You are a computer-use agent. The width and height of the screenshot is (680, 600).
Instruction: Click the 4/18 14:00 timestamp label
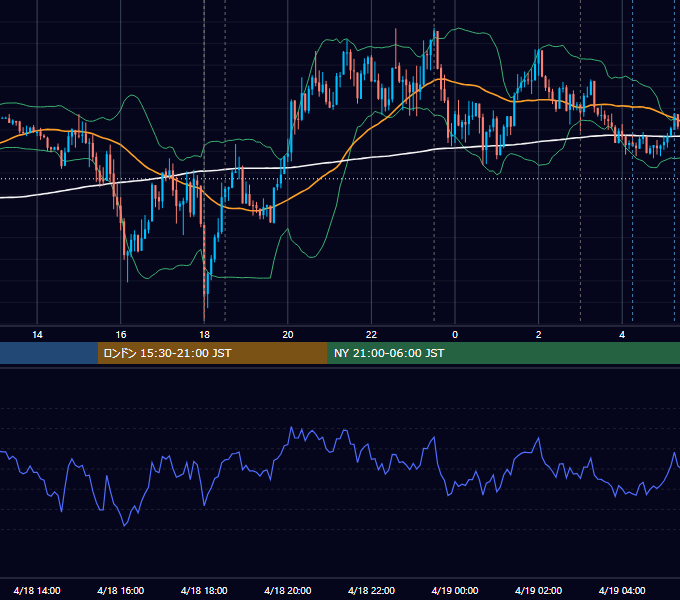pyautogui.click(x=37, y=590)
